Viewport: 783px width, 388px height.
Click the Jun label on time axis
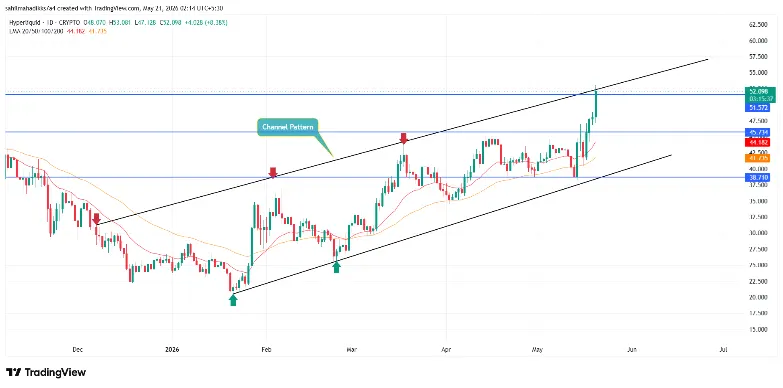pyautogui.click(x=632, y=350)
